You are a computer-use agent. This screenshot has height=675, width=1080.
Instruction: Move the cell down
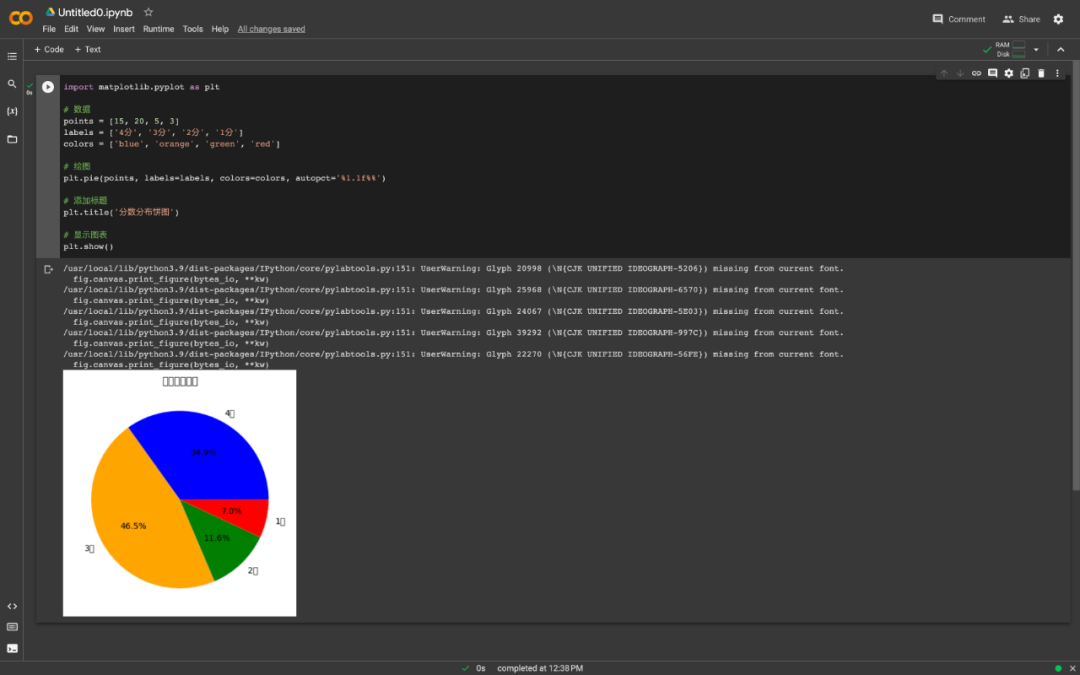point(960,73)
